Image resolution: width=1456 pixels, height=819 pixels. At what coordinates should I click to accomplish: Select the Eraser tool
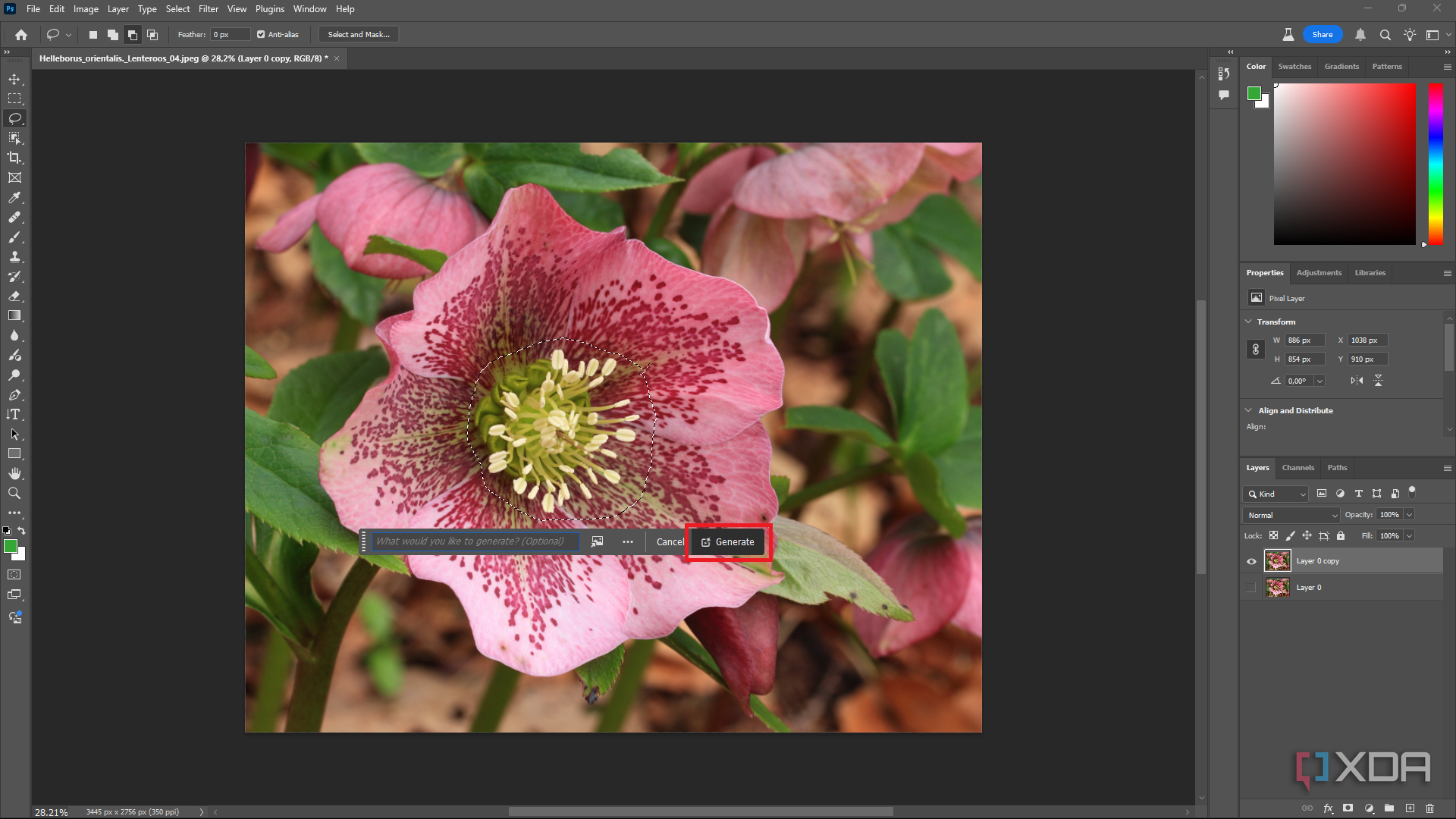pyautogui.click(x=14, y=296)
